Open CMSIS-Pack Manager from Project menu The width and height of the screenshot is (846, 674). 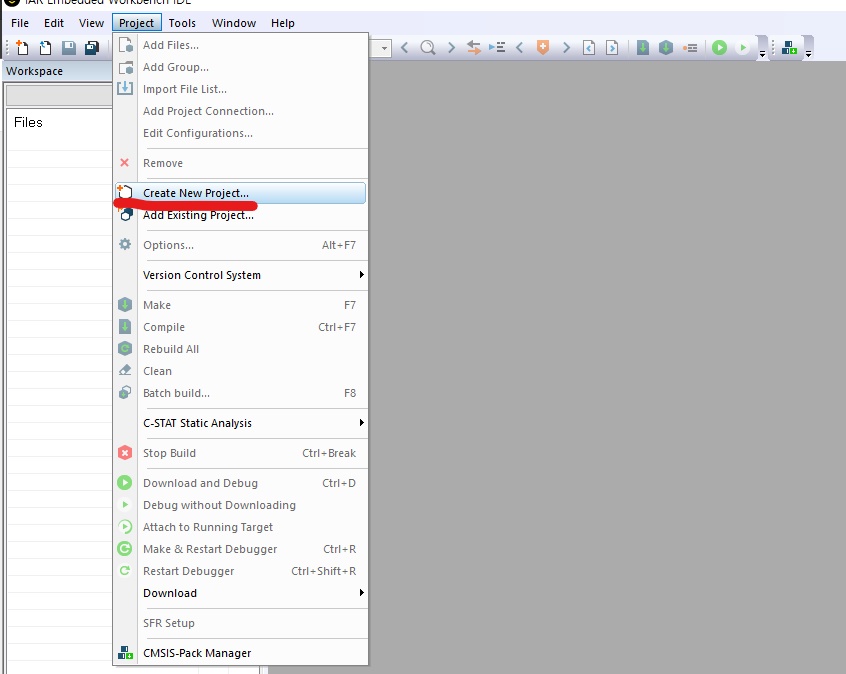click(x=241, y=653)
